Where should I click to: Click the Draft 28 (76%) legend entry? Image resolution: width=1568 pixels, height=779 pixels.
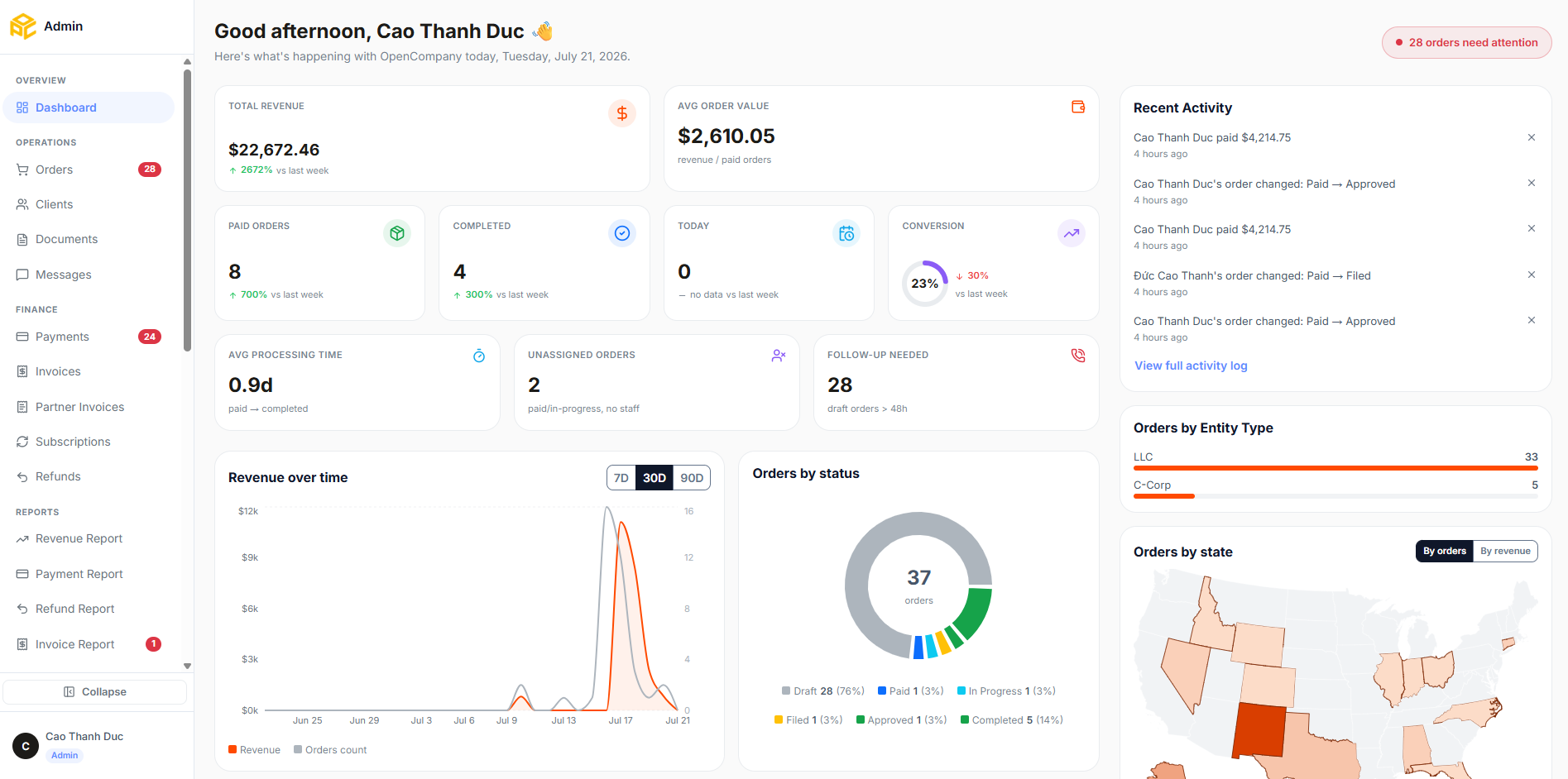(x=823, y=691)
